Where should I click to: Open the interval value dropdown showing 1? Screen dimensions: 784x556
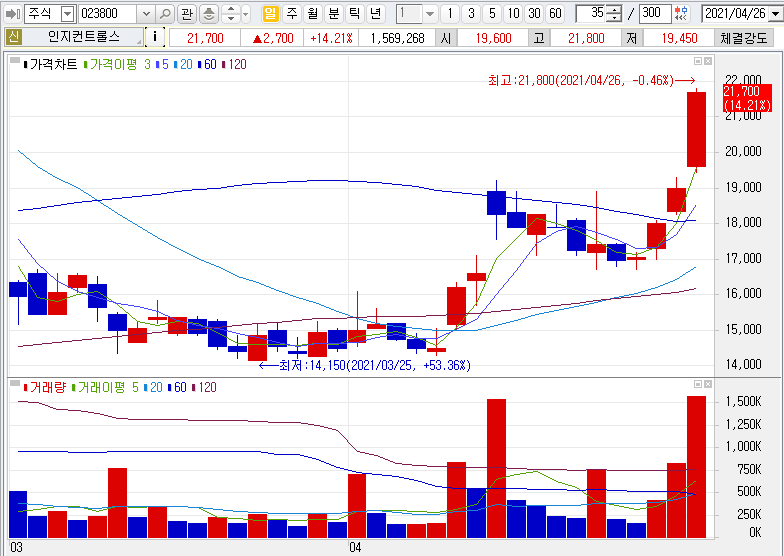[x=430, y=14]
